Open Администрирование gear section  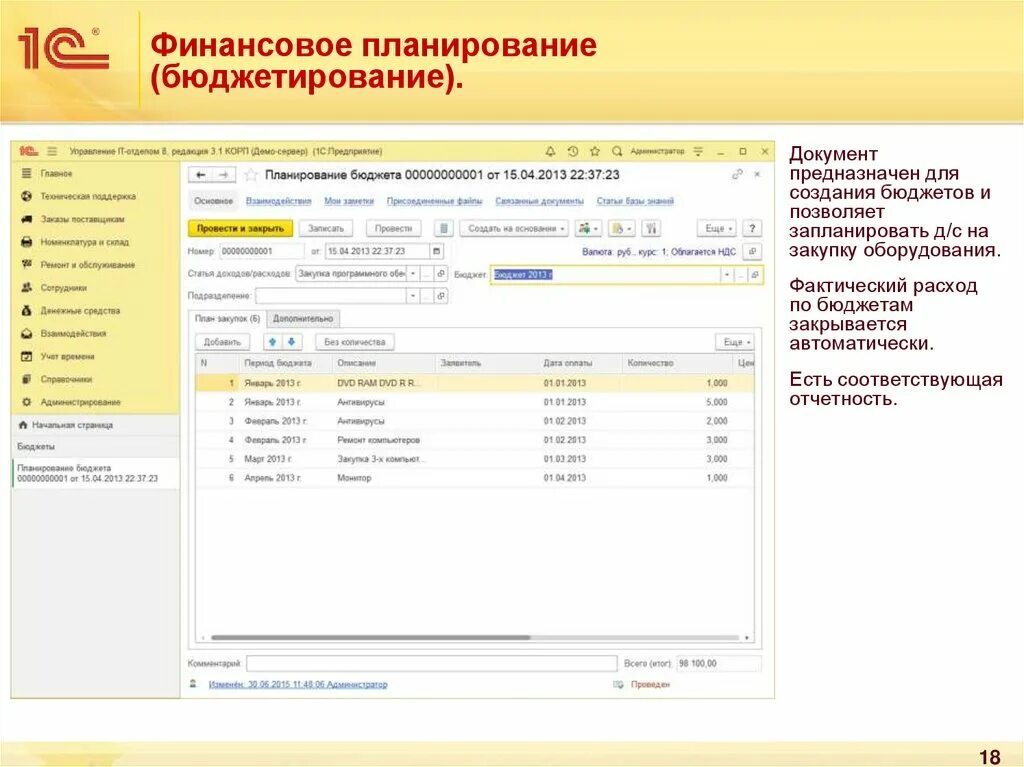pyautogui.click(x=80, y=402)
